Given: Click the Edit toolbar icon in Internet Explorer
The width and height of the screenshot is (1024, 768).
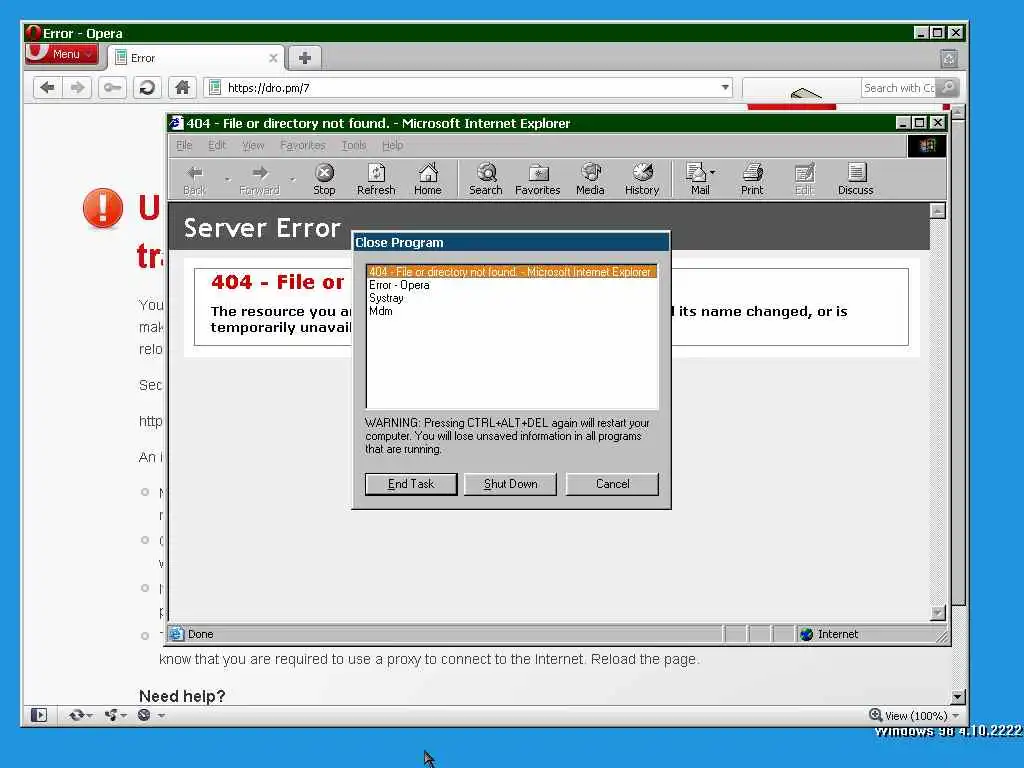Looking at the screenshot, I should [x=805, y=172].
